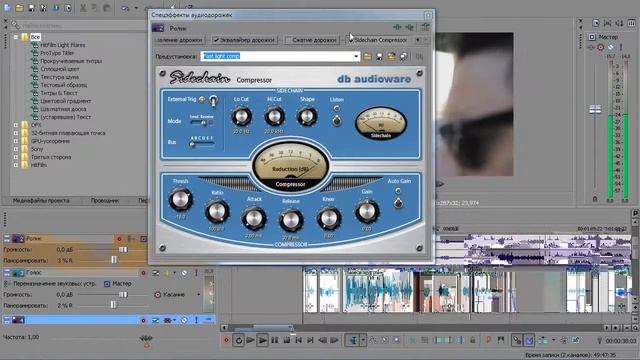Toggle the Auto Gain switch
This screenshot has height=360, width=640.
coord(398,203)
